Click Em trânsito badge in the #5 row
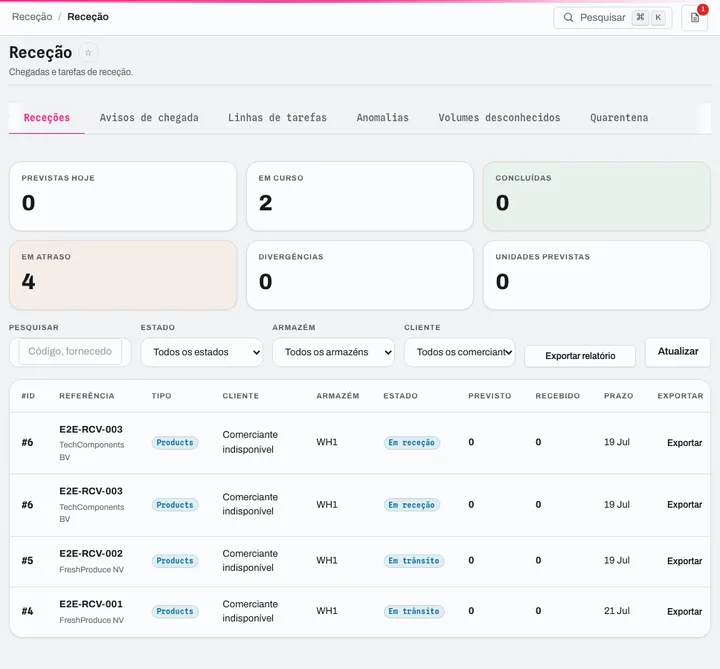720x669 pixels. tap(414, 561)
